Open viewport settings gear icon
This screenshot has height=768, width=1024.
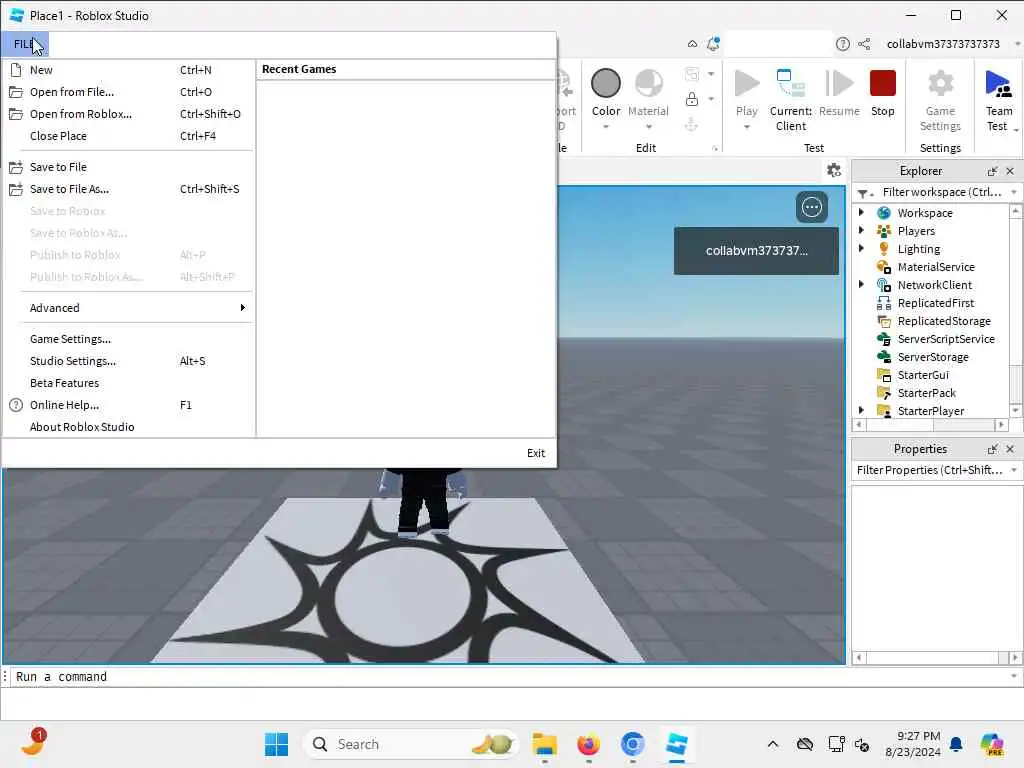[833, 170]
